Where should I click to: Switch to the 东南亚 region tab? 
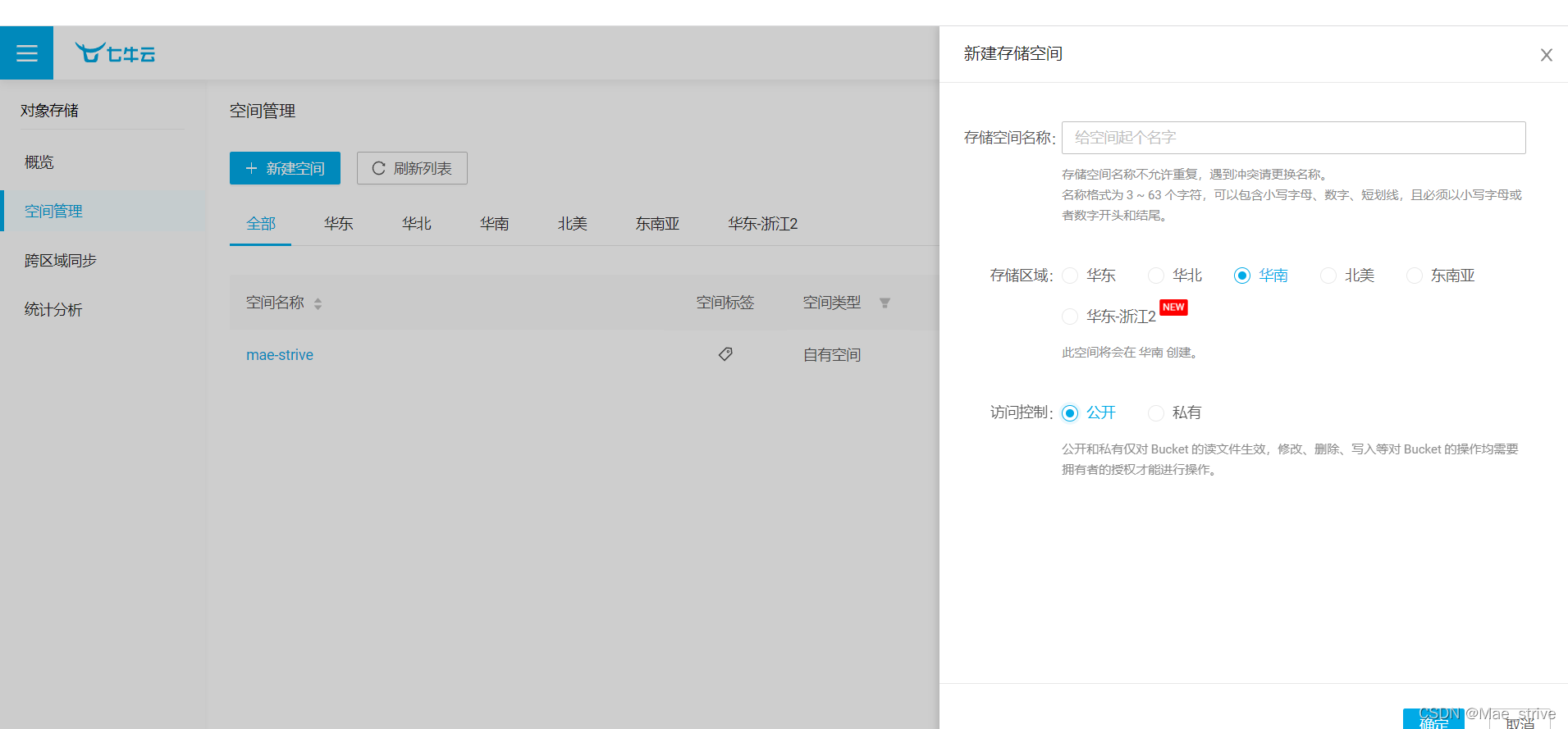pos(657,224)
